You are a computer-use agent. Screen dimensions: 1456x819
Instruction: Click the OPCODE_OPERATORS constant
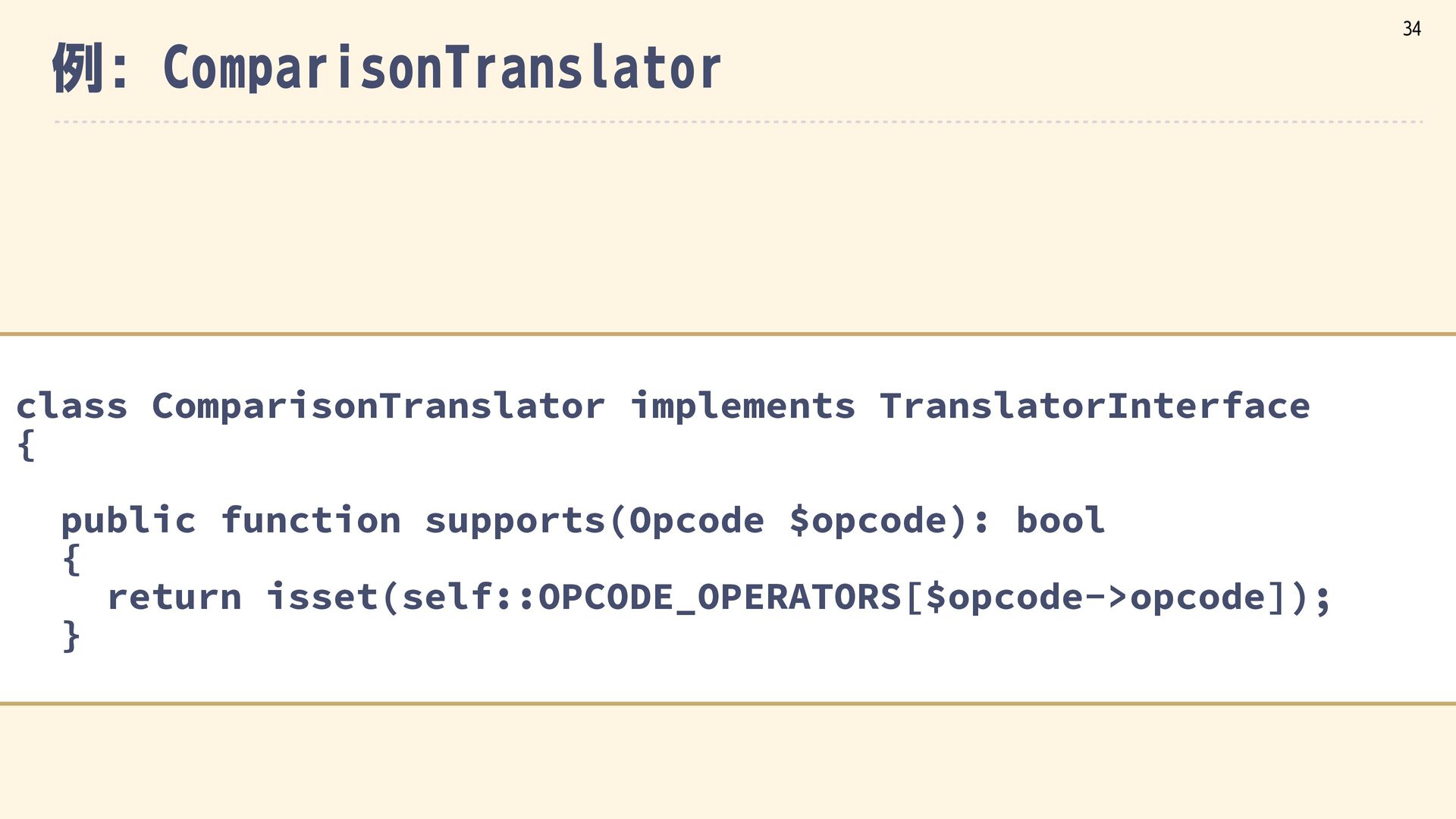(x=719, y=598)
